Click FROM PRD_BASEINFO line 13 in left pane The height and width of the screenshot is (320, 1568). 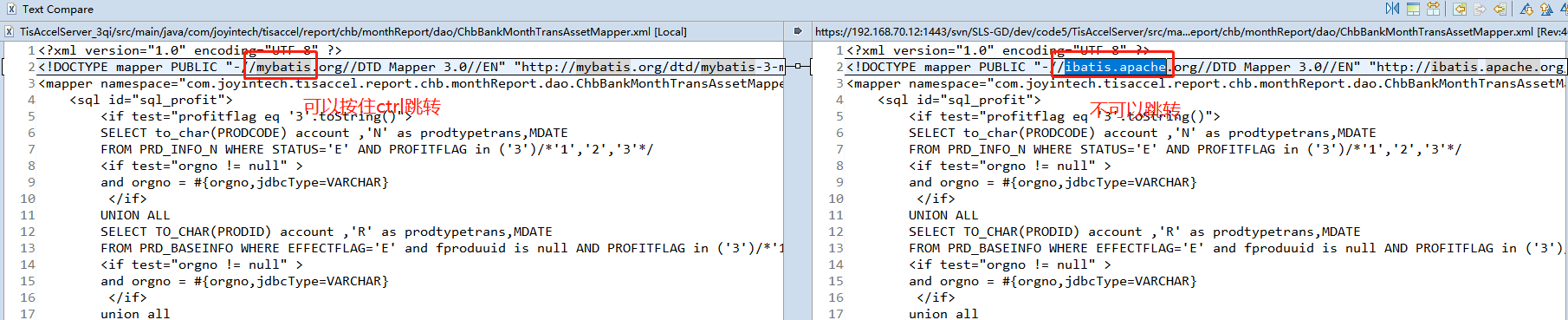[442, 248]
